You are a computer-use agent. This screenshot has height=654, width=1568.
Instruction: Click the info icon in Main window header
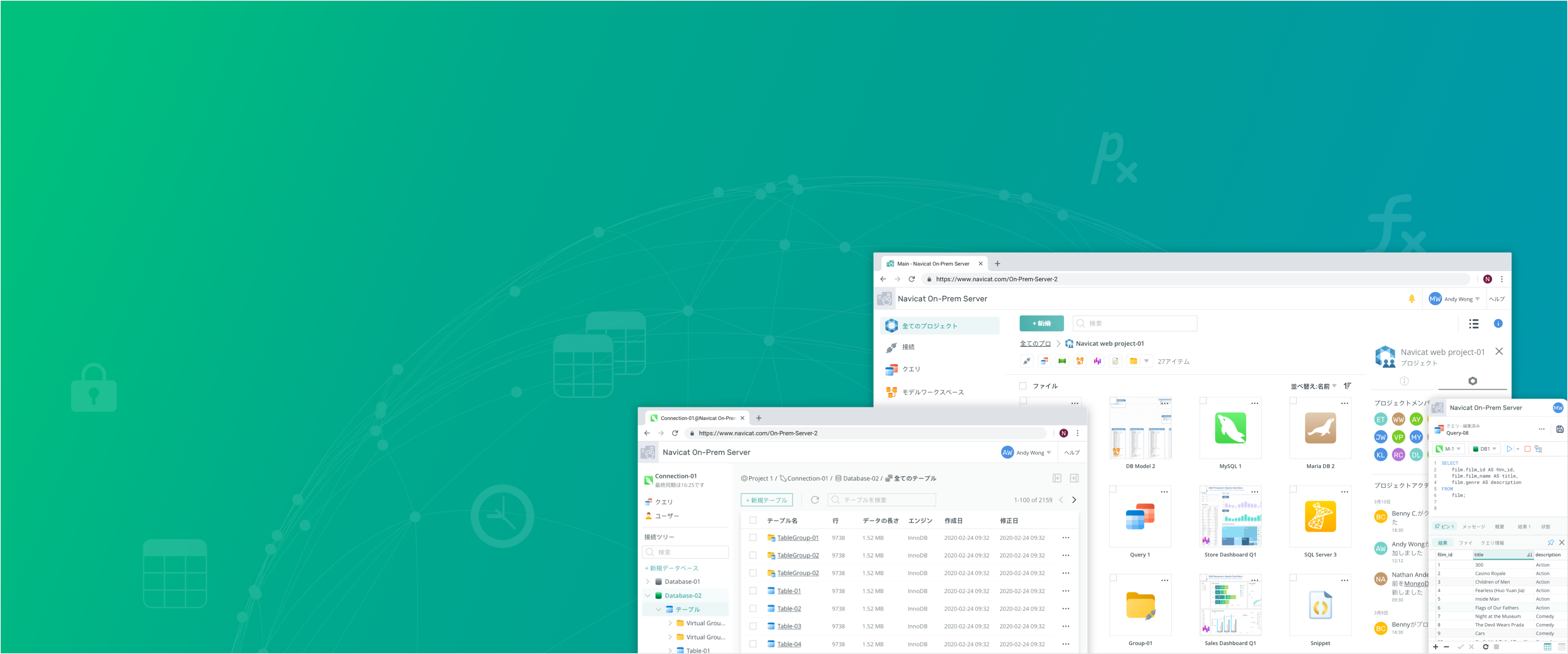(1498, 323)
